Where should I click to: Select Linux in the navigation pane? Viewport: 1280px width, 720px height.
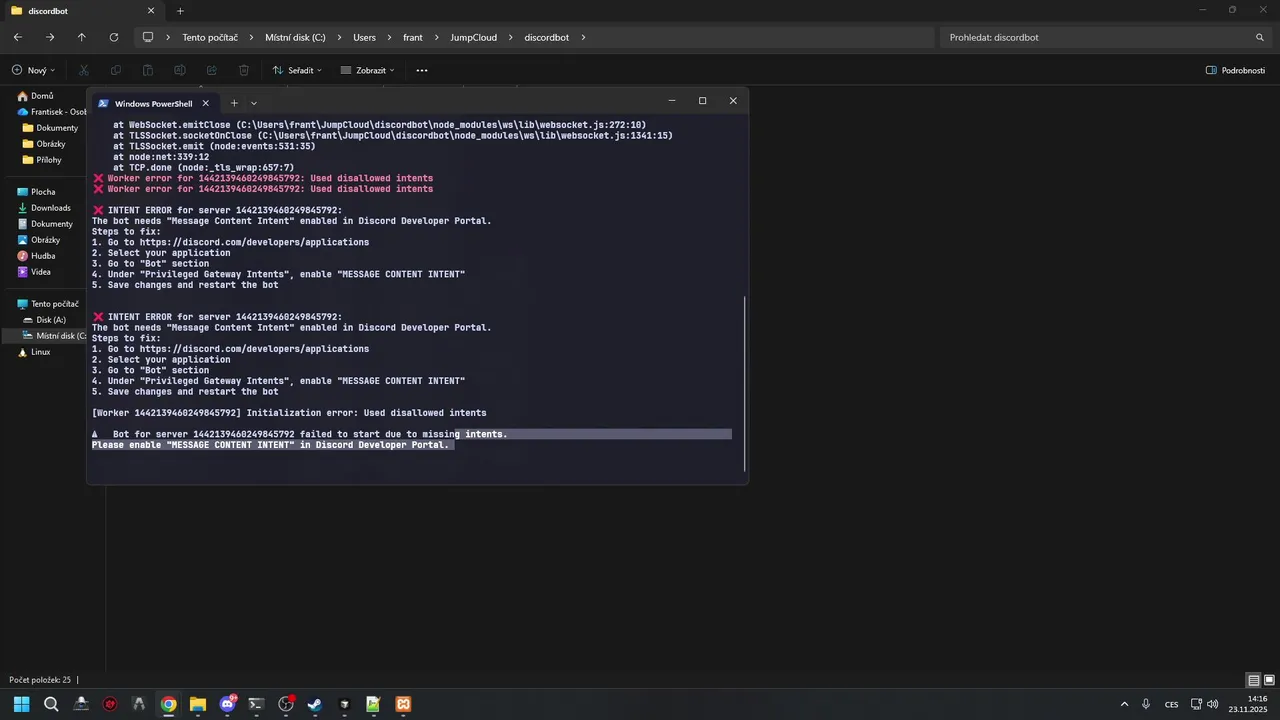(34, 352)
